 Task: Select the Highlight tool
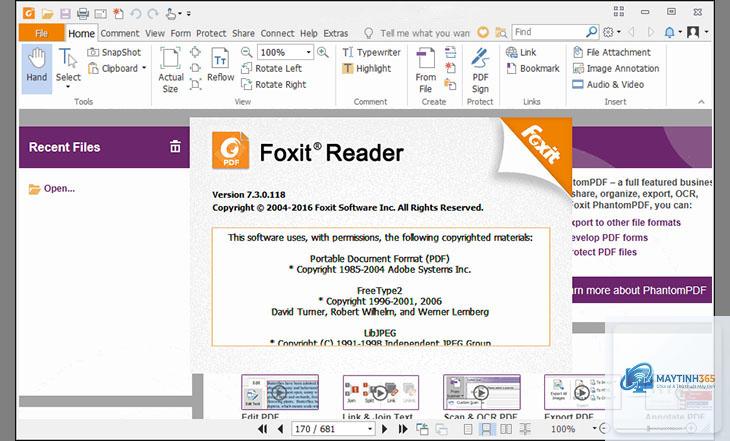pyautogui.click(x=366, y=68)
